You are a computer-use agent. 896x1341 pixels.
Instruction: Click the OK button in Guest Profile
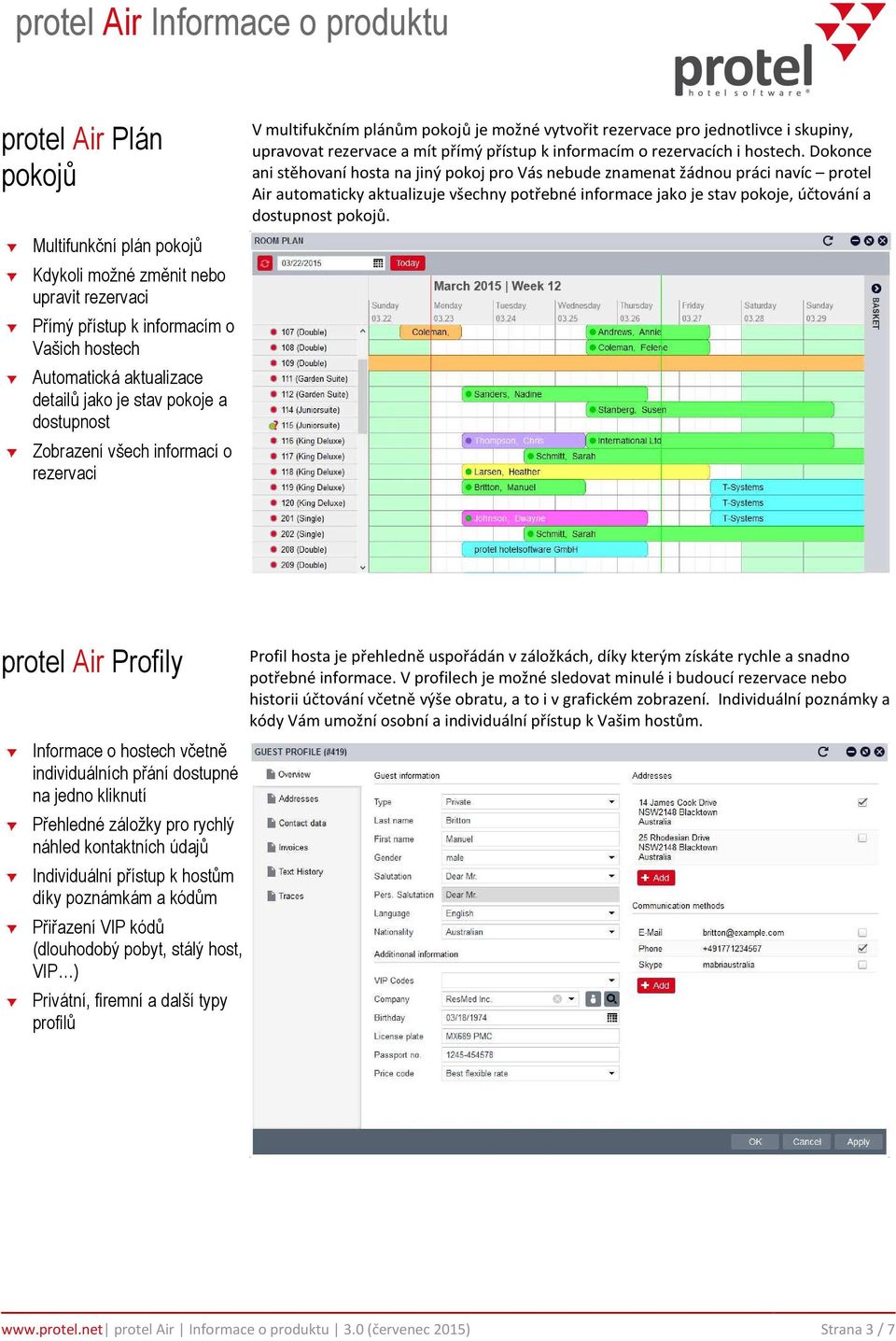(755, 1142)
